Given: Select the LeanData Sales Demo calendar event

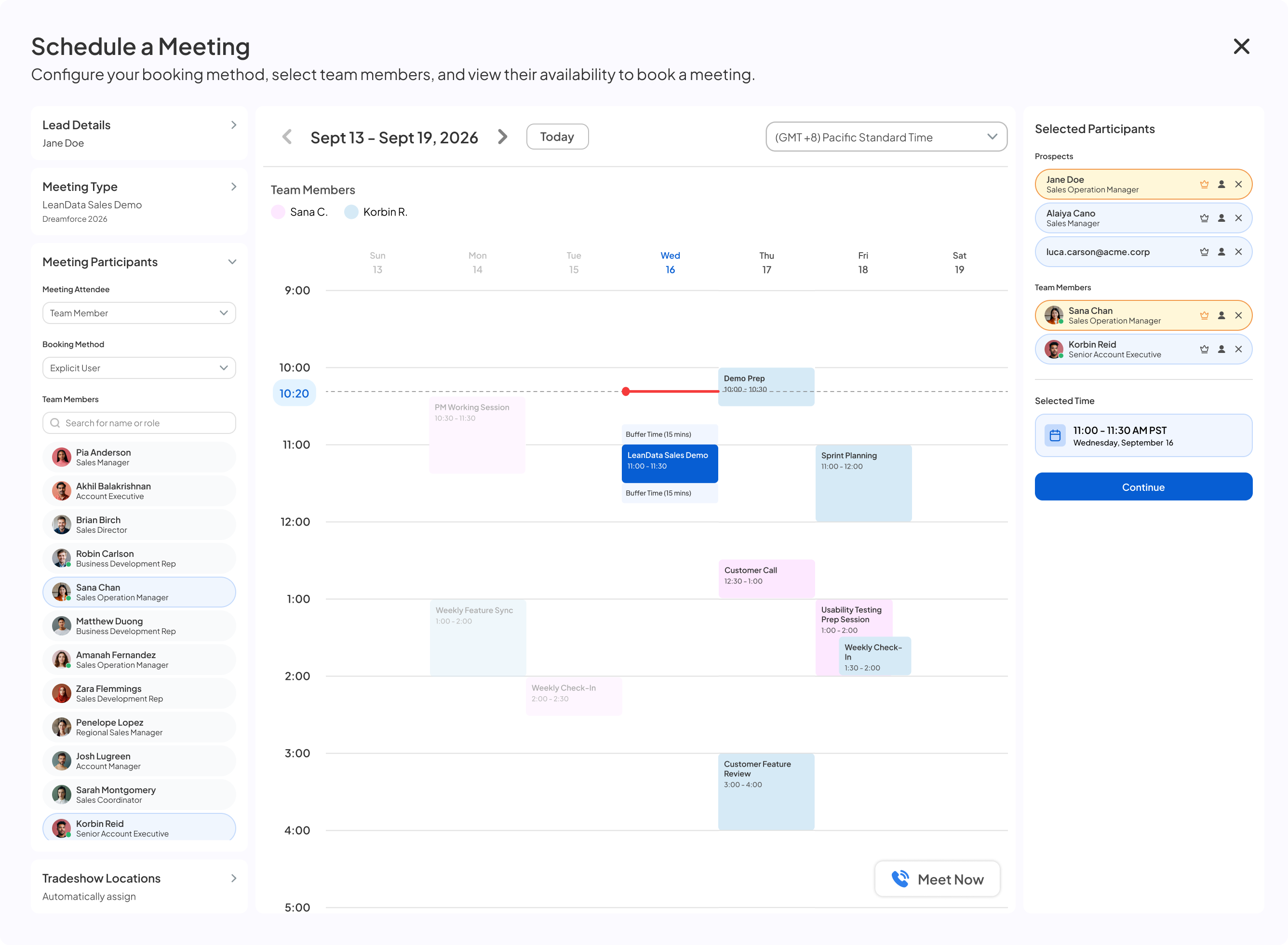Looking at the screenshot, I should tap(670, 463).
